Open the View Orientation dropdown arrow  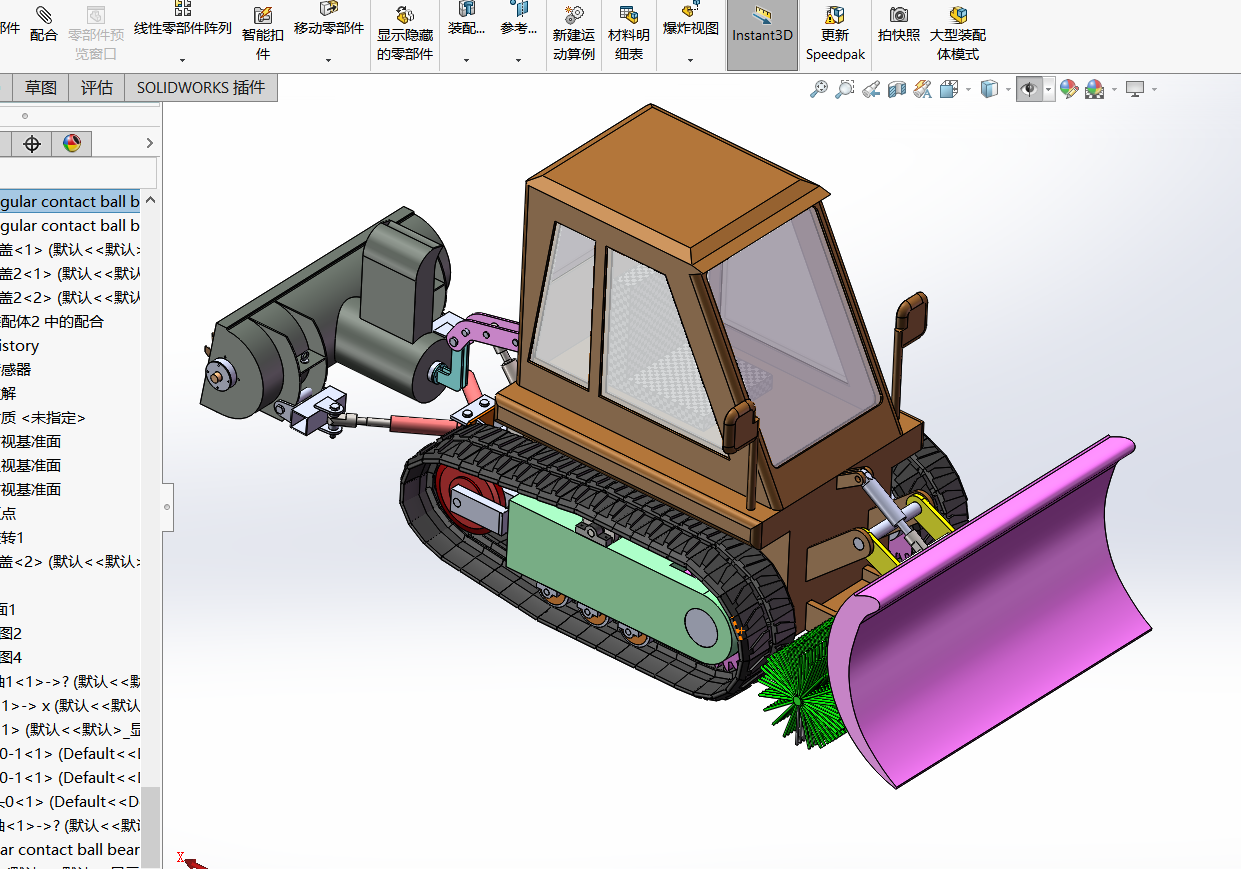click(968, 90)
